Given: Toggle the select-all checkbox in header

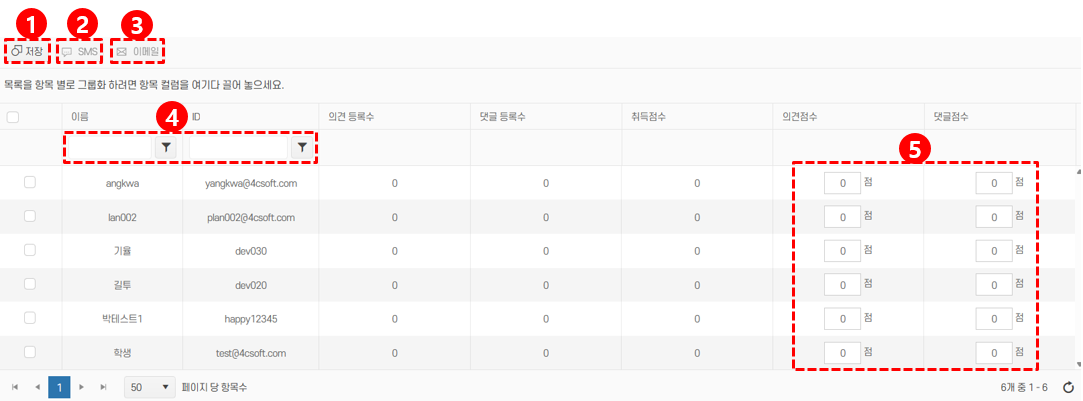Looking at the screenshot, I should pyautogui.click(x=13, y=117).
